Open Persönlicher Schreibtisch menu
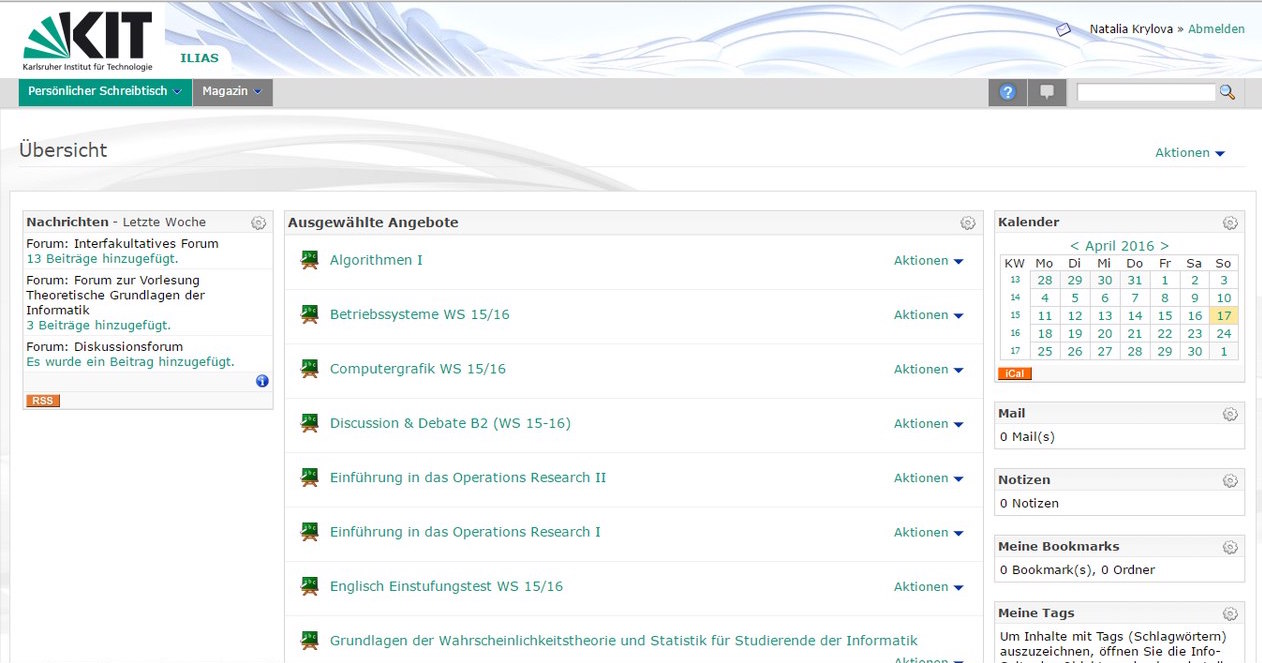Image resolution: width=1262 pixels, height=663 pixels. point(104,92)
